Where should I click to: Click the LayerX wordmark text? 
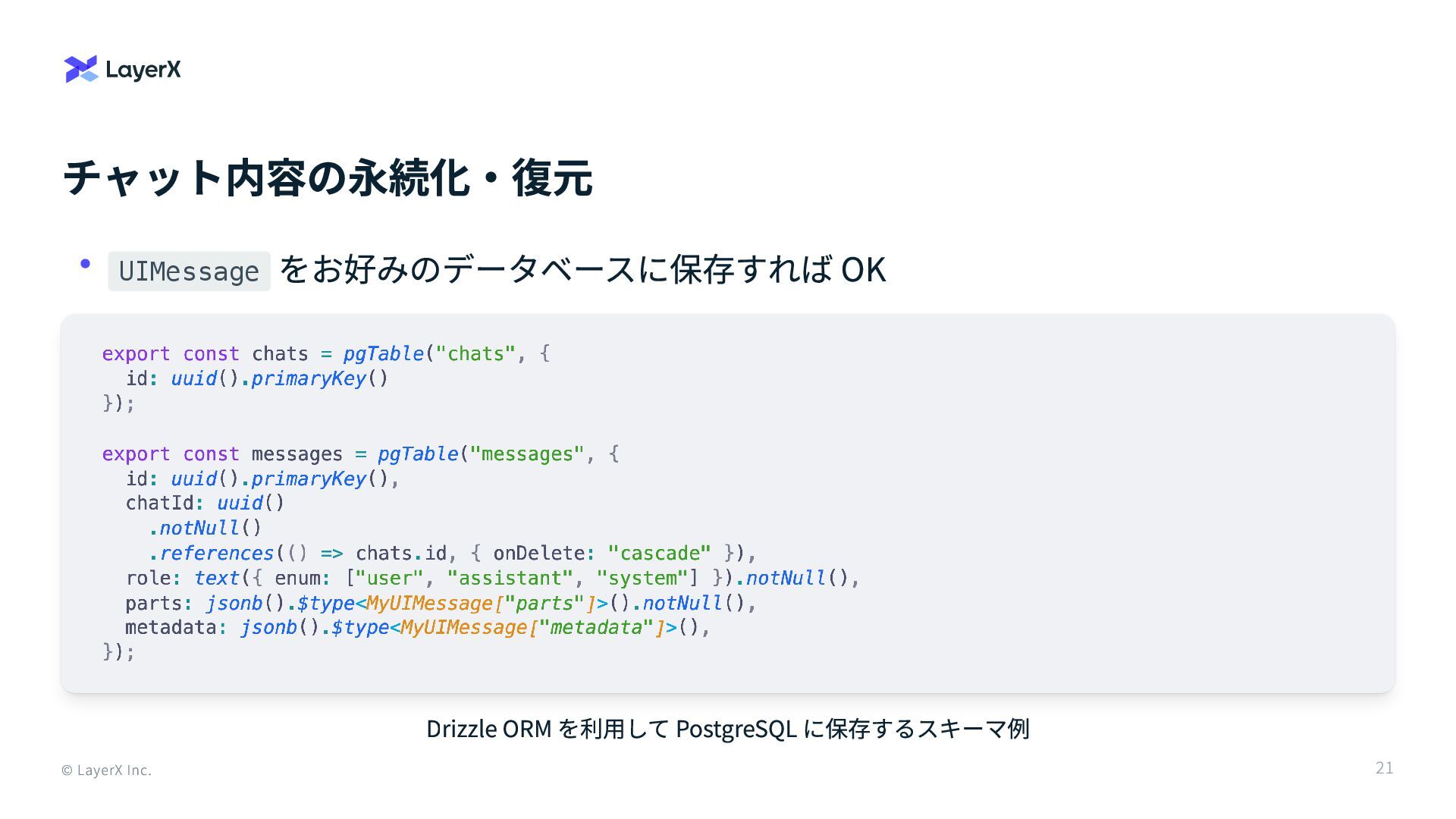click(x=143, y=70)
